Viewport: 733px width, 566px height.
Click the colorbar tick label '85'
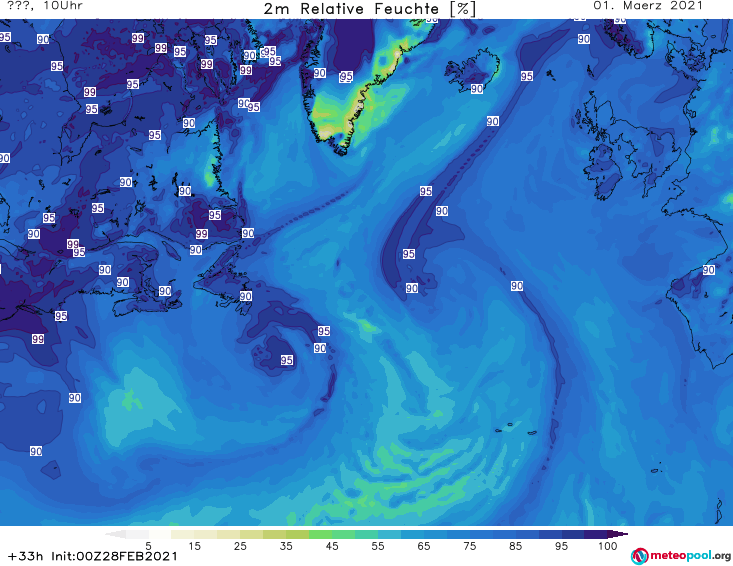[516, 546]
